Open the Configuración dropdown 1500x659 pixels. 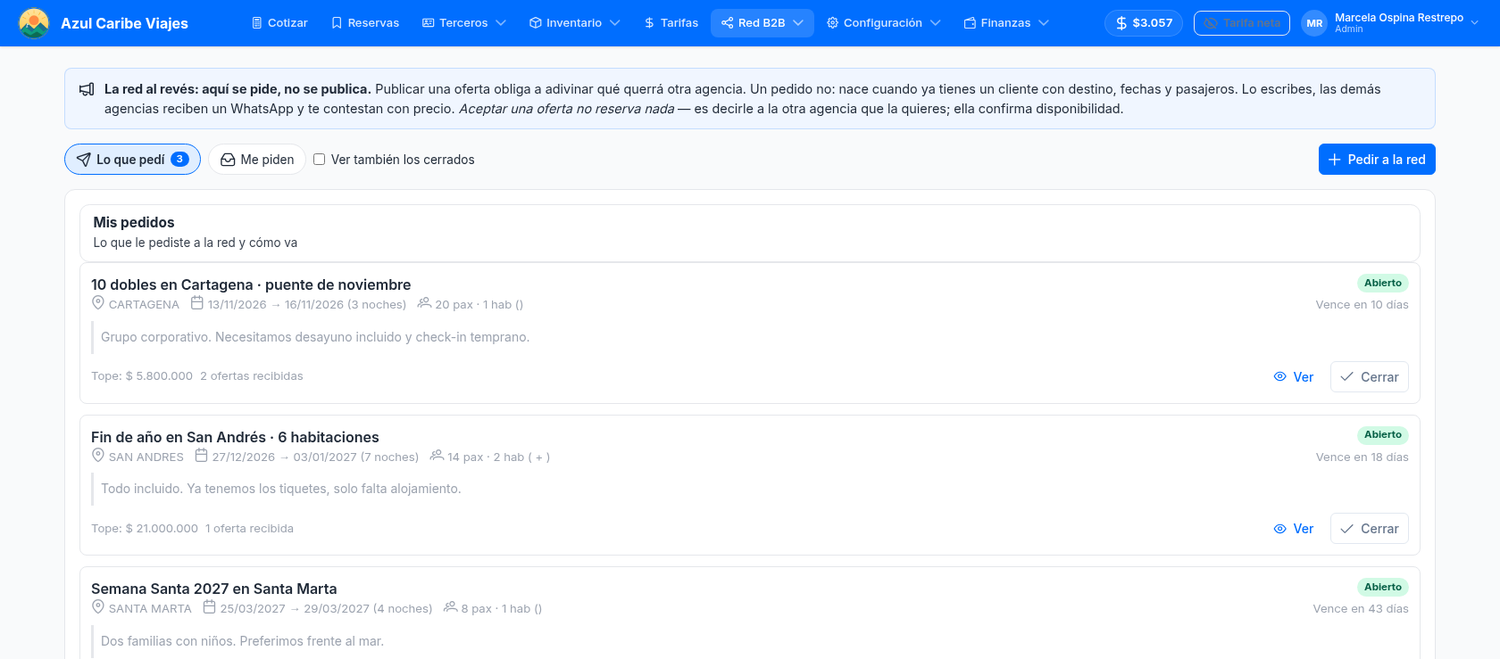(x=883, y=23)
